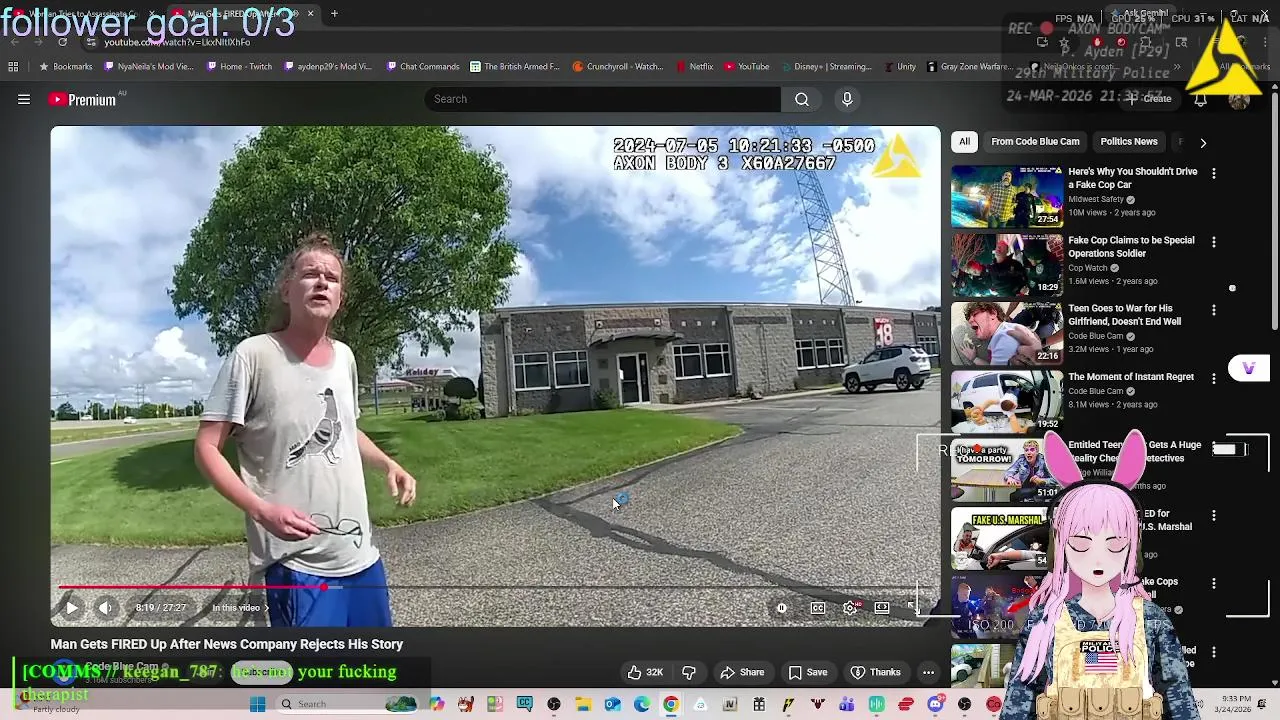Screen dimensions: 1280x720
Task: Open the Netflix bookmark
Action: click(695, 67)
